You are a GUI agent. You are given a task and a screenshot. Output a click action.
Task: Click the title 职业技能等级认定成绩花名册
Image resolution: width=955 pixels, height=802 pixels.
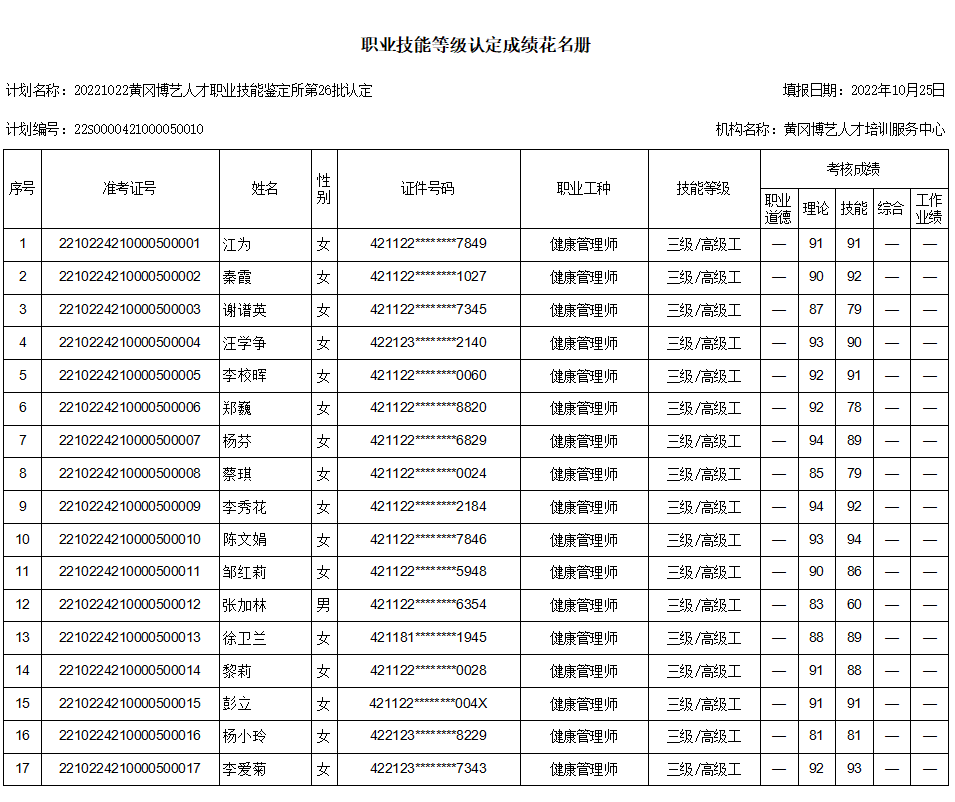[476, 44]
